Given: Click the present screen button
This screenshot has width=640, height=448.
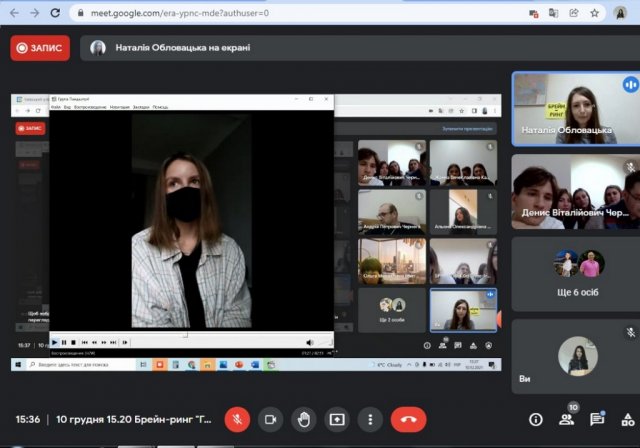Looking at the screenshot, I should (337, 419).
